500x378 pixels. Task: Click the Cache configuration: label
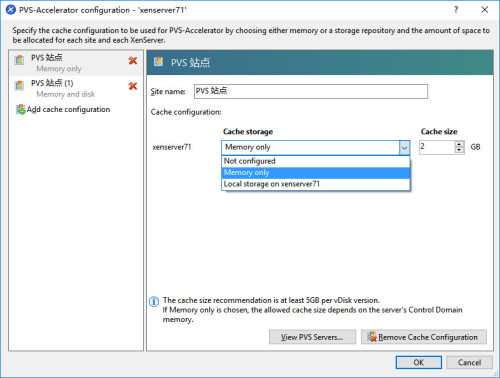click(x=186, y=112)
